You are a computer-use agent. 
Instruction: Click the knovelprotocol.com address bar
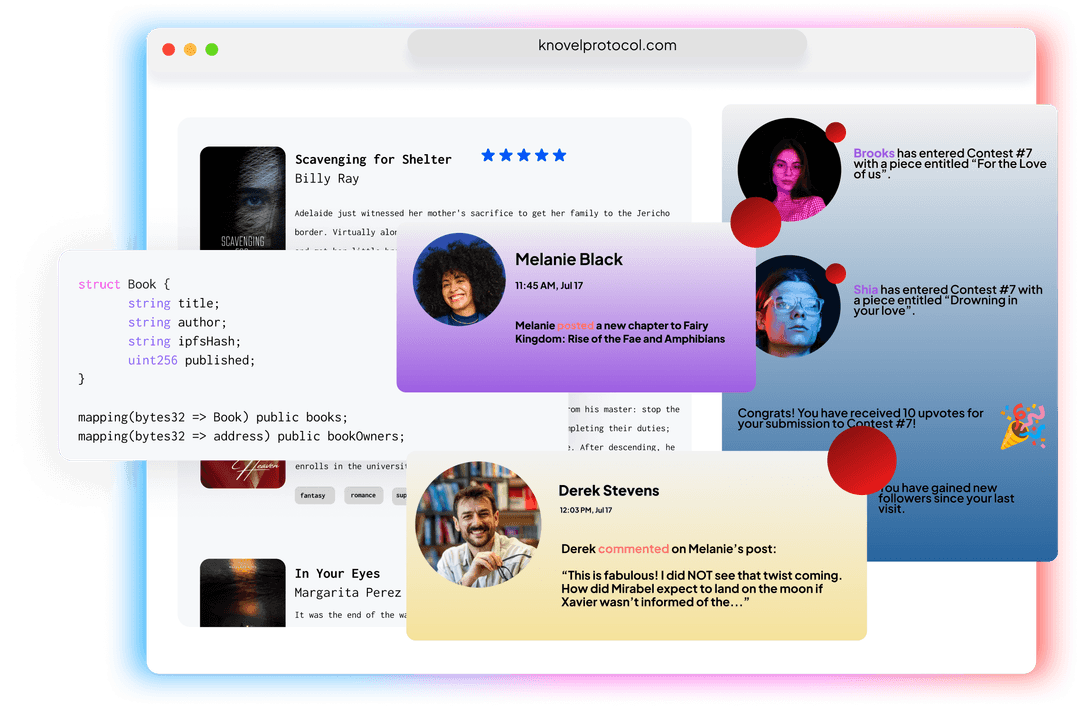coord(607,46)
